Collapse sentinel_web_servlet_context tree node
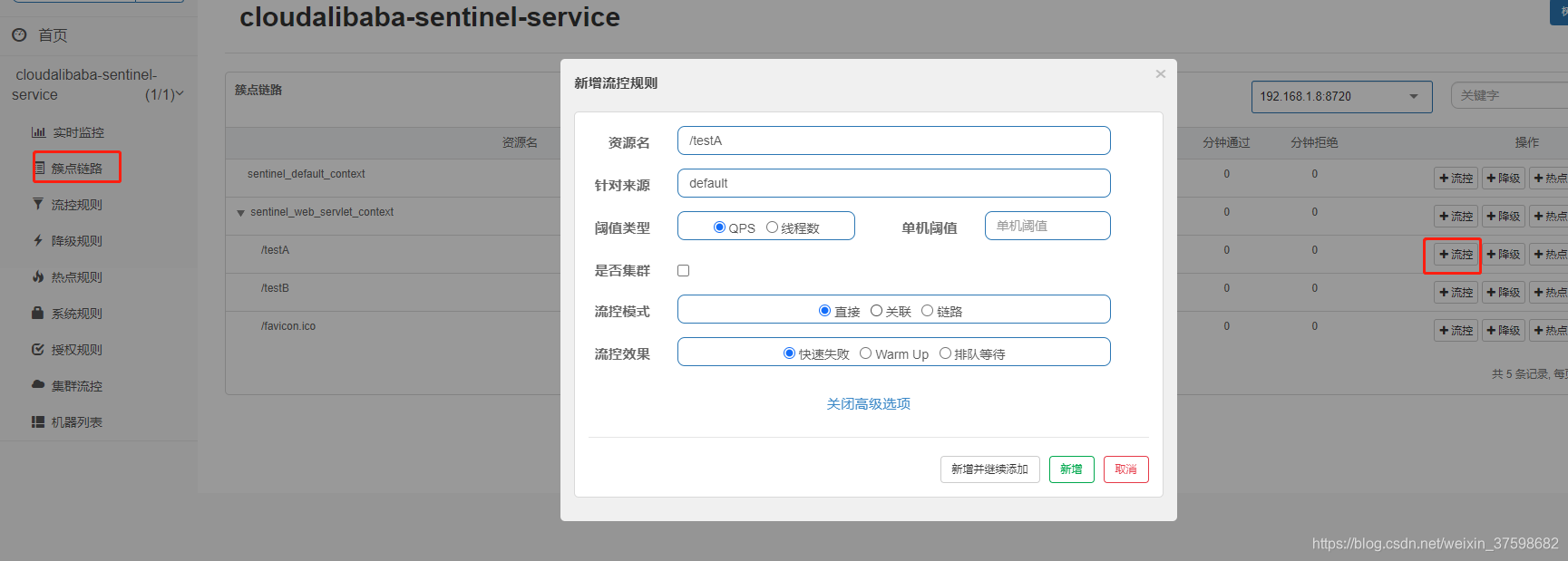The width and height of the screenshot is (1568, 561). (x=240, y=213)
